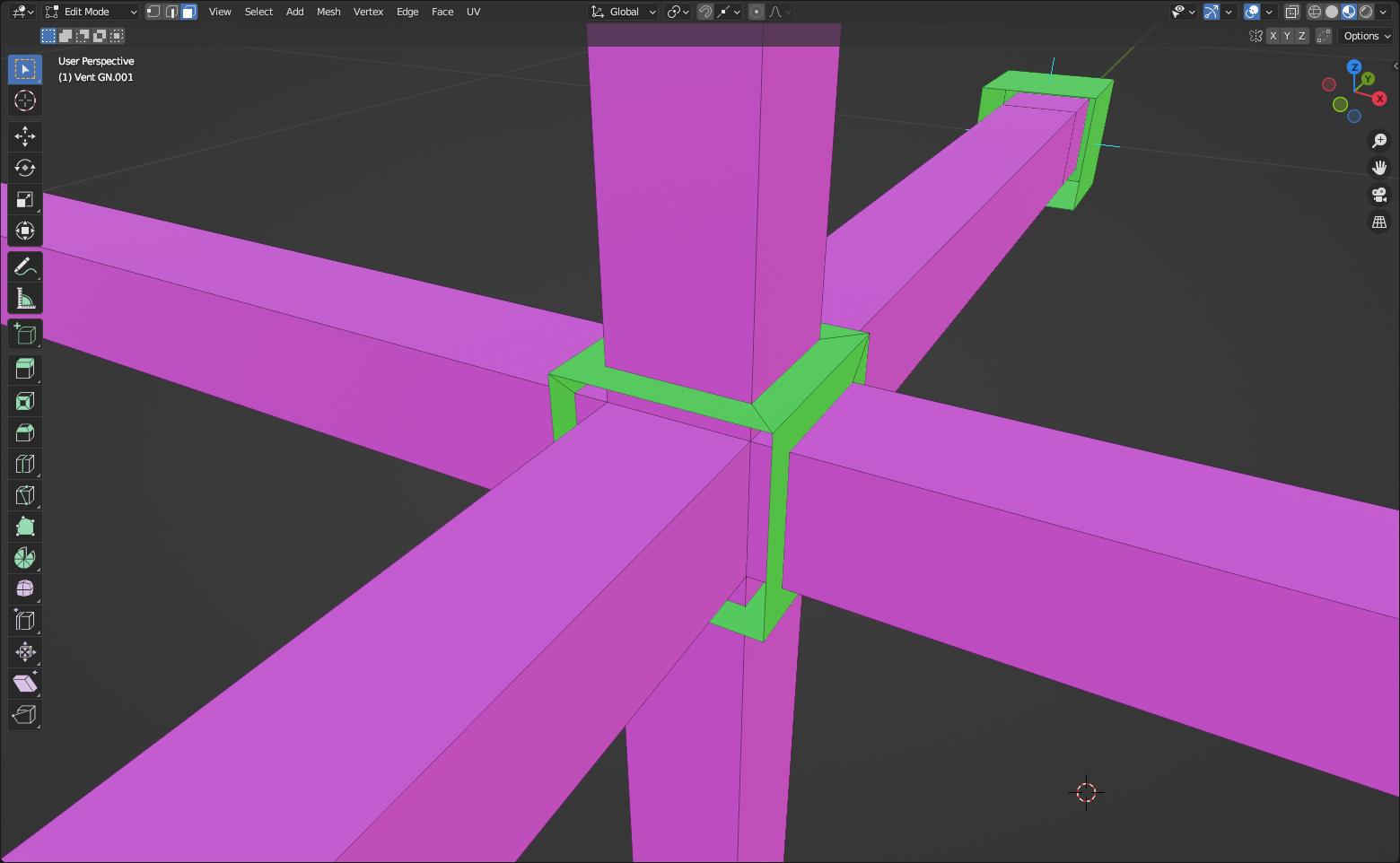1400x863 pixels.
Task: Enable Z axis mesh symmetry
Action: pos(1301,36)
